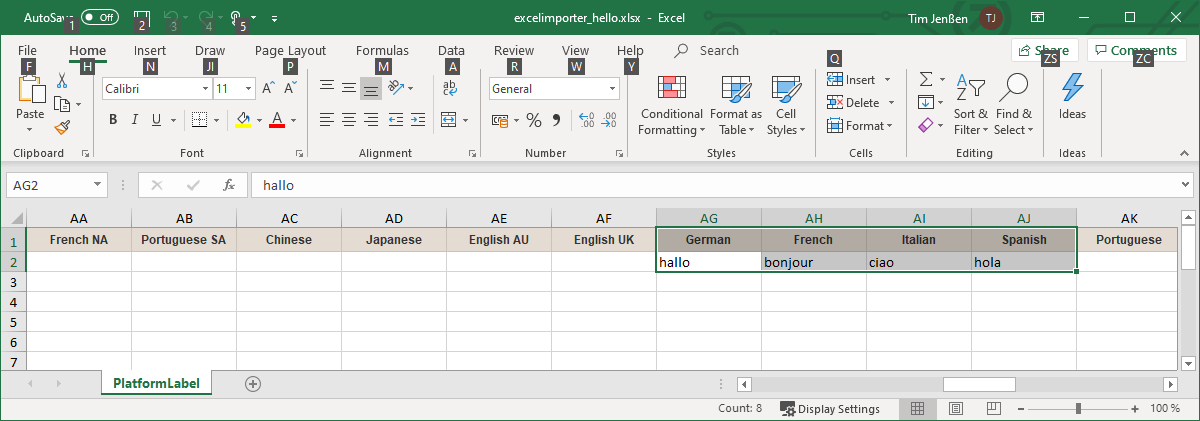Toggle Italic formatting
This screenshot has width=1200, height=421.
tap(135, 120)
